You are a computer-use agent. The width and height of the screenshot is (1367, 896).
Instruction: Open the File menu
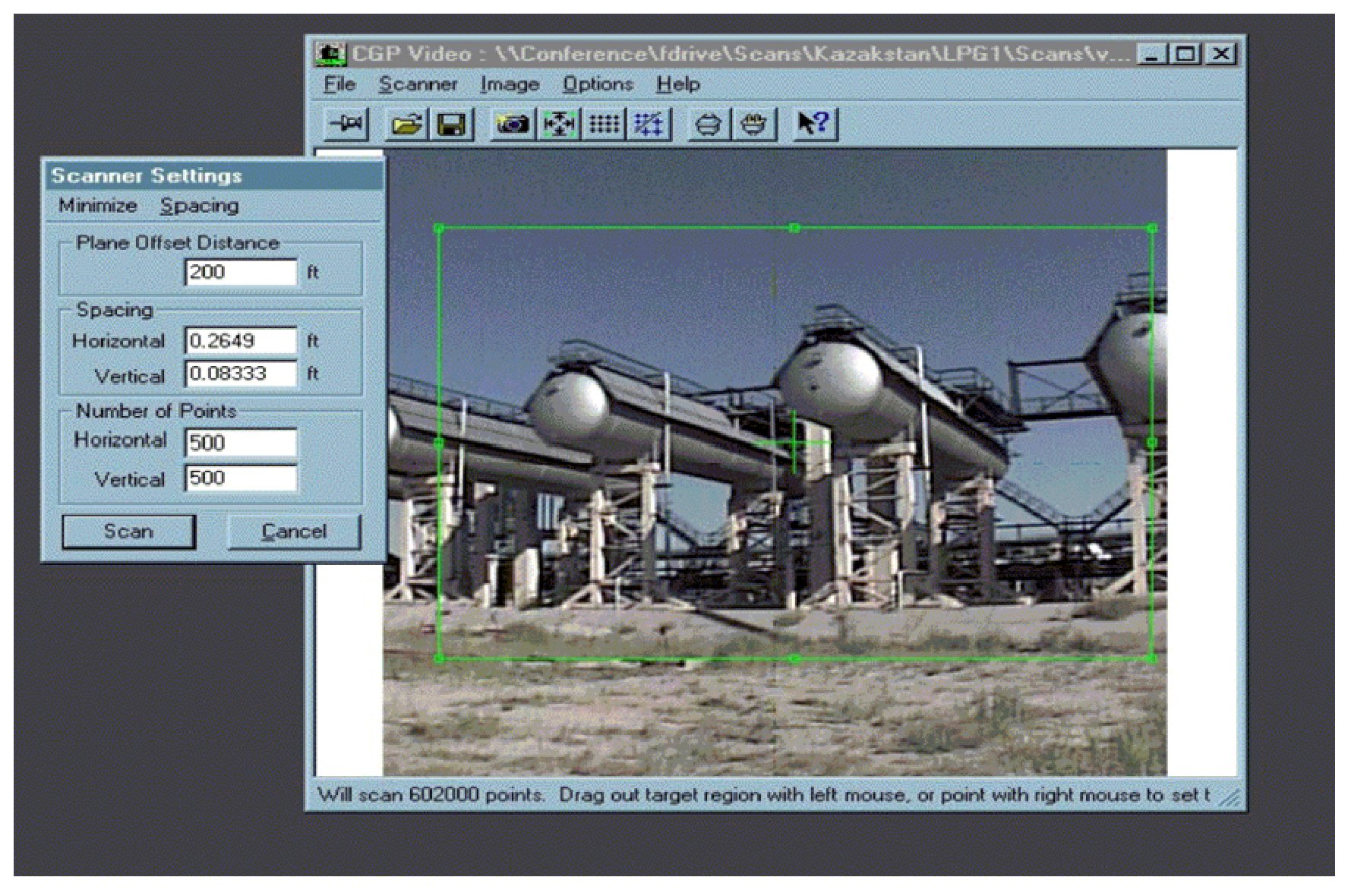(339, 84)
